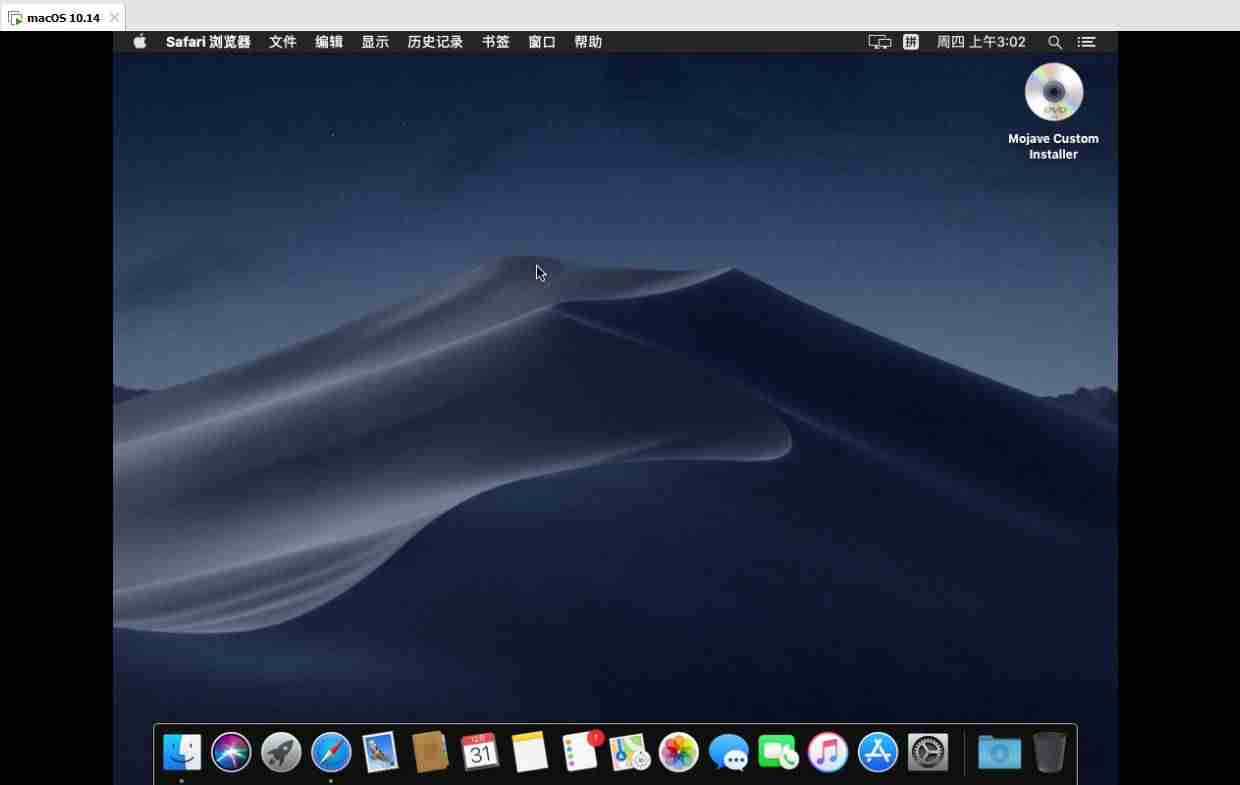Open the 文件 menu
Viewport: 1240px width, 785px height.
tap(283, 42)
